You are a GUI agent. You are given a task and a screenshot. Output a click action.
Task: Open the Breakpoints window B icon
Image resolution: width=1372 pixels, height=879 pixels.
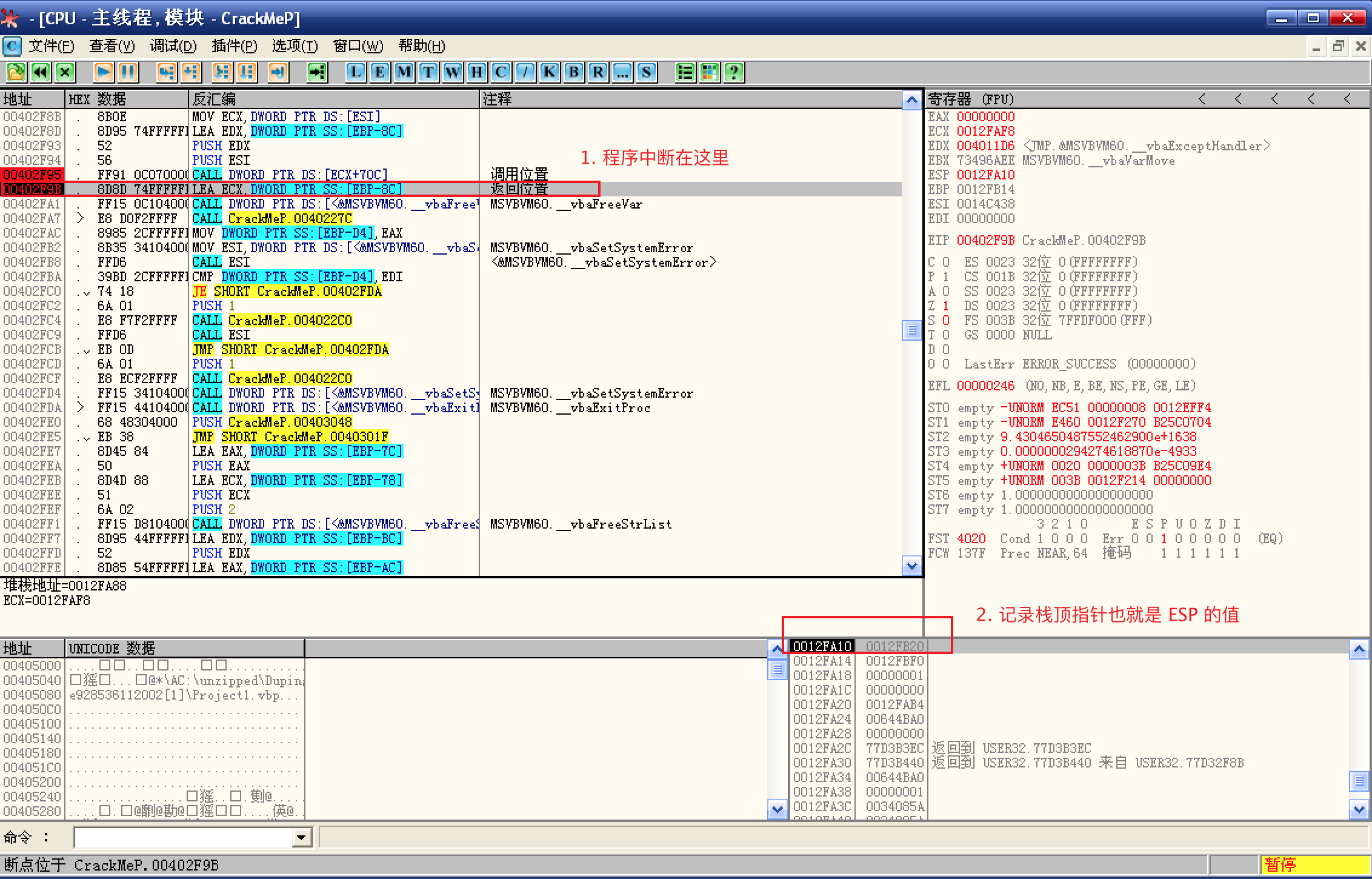click(x=573, y=73)
